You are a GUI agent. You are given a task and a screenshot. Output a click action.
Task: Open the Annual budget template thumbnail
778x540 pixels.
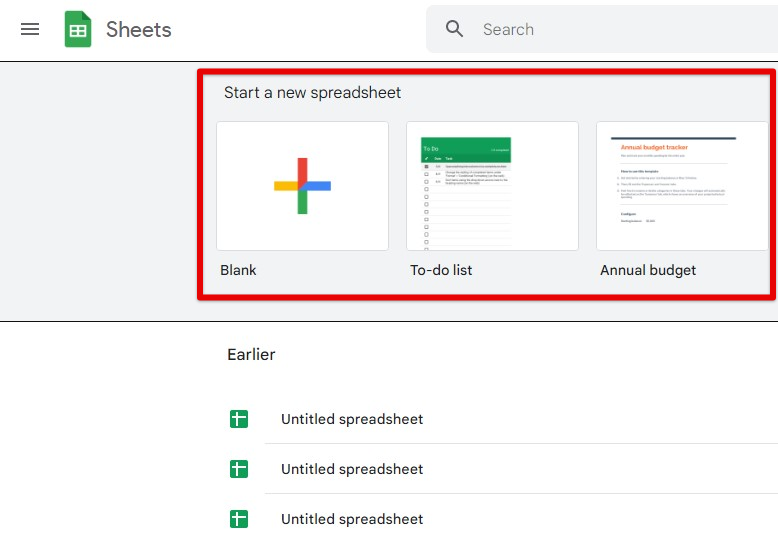tap(682, 186)
